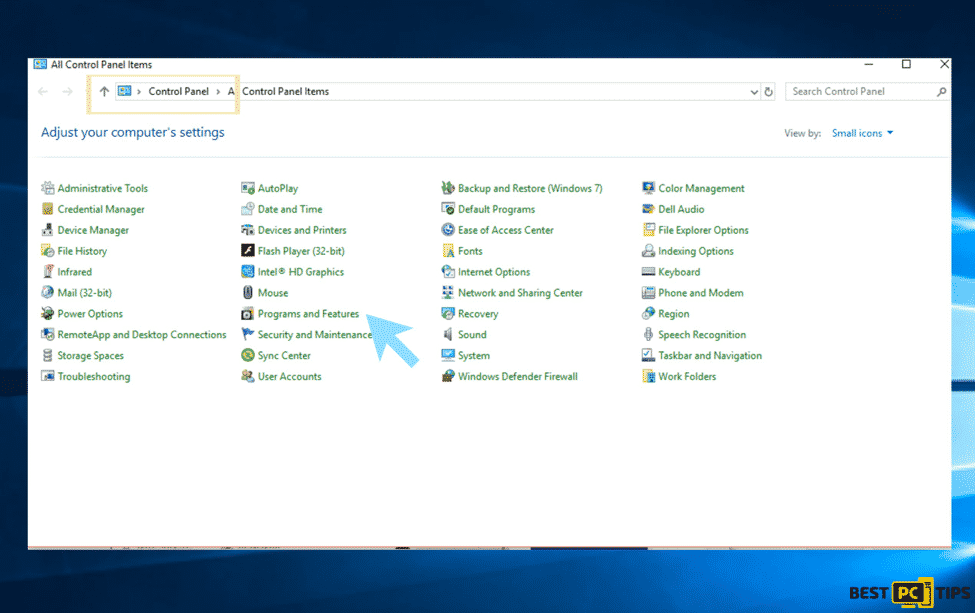Image resolution: width=975 pixels, height=613 pixels.
Task: Click the Flash Player icon
Action: tap(247, 251)
